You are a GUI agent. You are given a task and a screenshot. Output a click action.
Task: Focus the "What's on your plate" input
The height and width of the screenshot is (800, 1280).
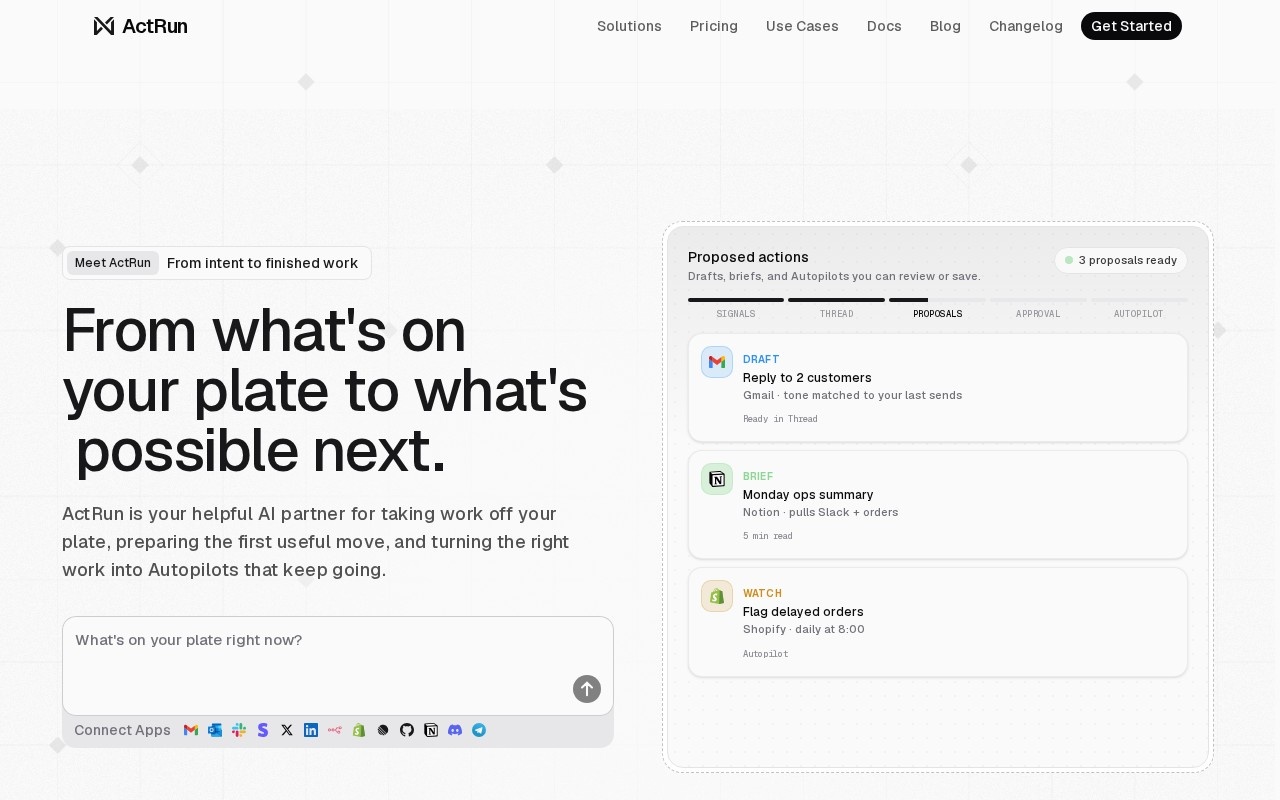(x=338, y=666)
